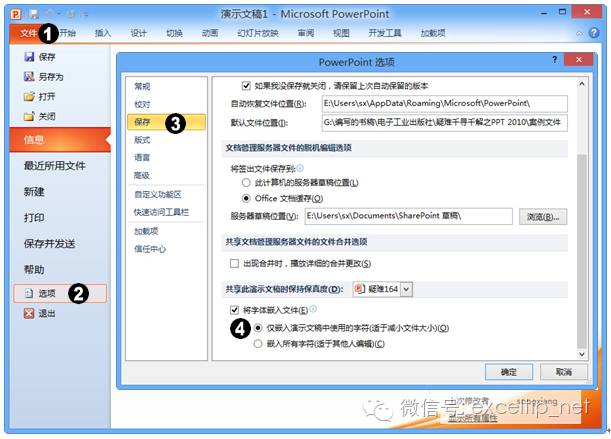The image size is (611, 439).
Task: Click the info icon beside 将签出文件保存到
Action: tap(300, 168)
